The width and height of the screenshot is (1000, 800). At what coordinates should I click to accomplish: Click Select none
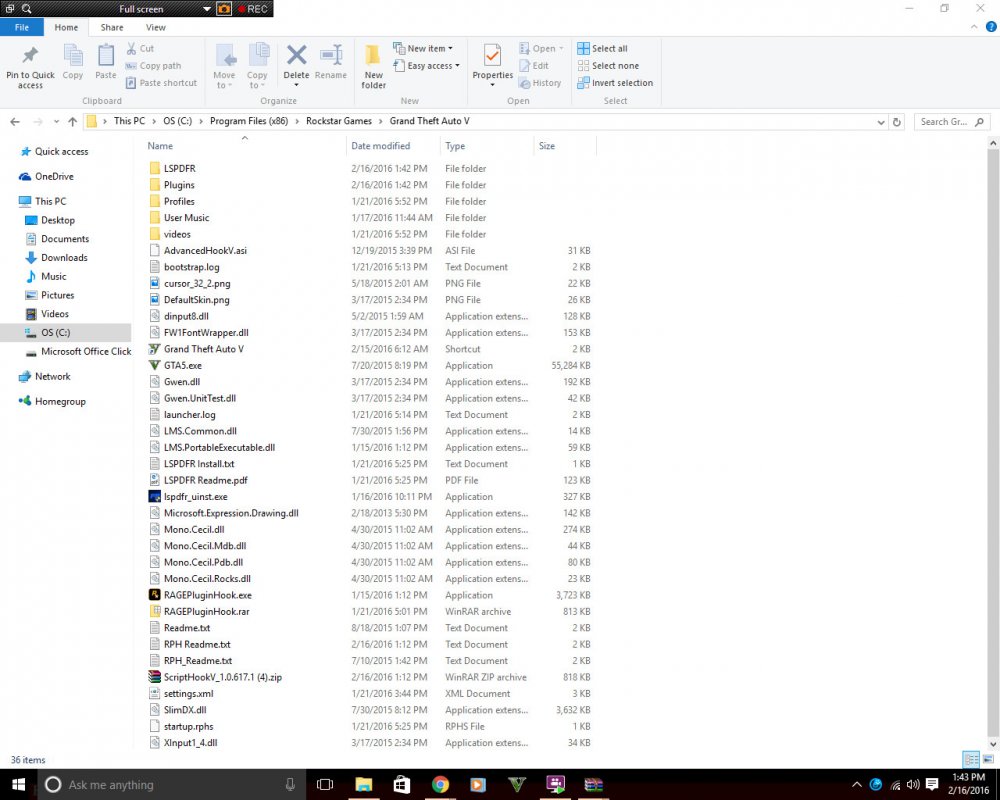pyautogui.click(x=608, y=66)
